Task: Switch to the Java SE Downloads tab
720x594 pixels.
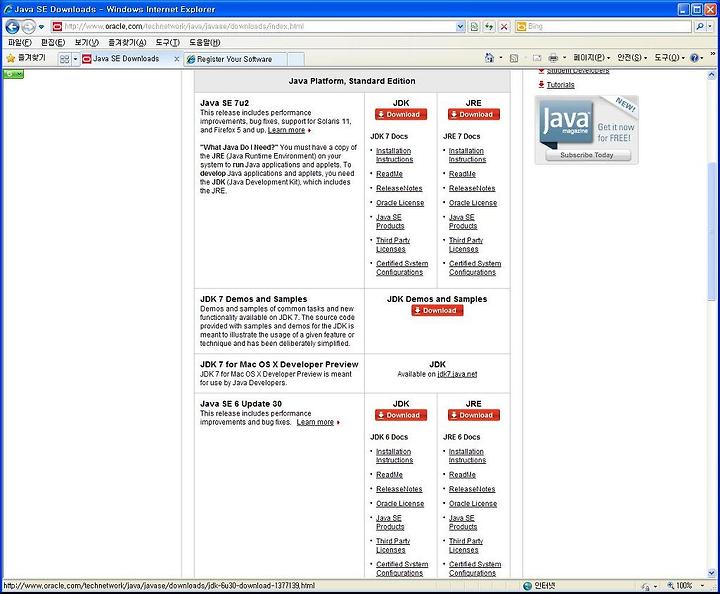Action: pos(126,59)
